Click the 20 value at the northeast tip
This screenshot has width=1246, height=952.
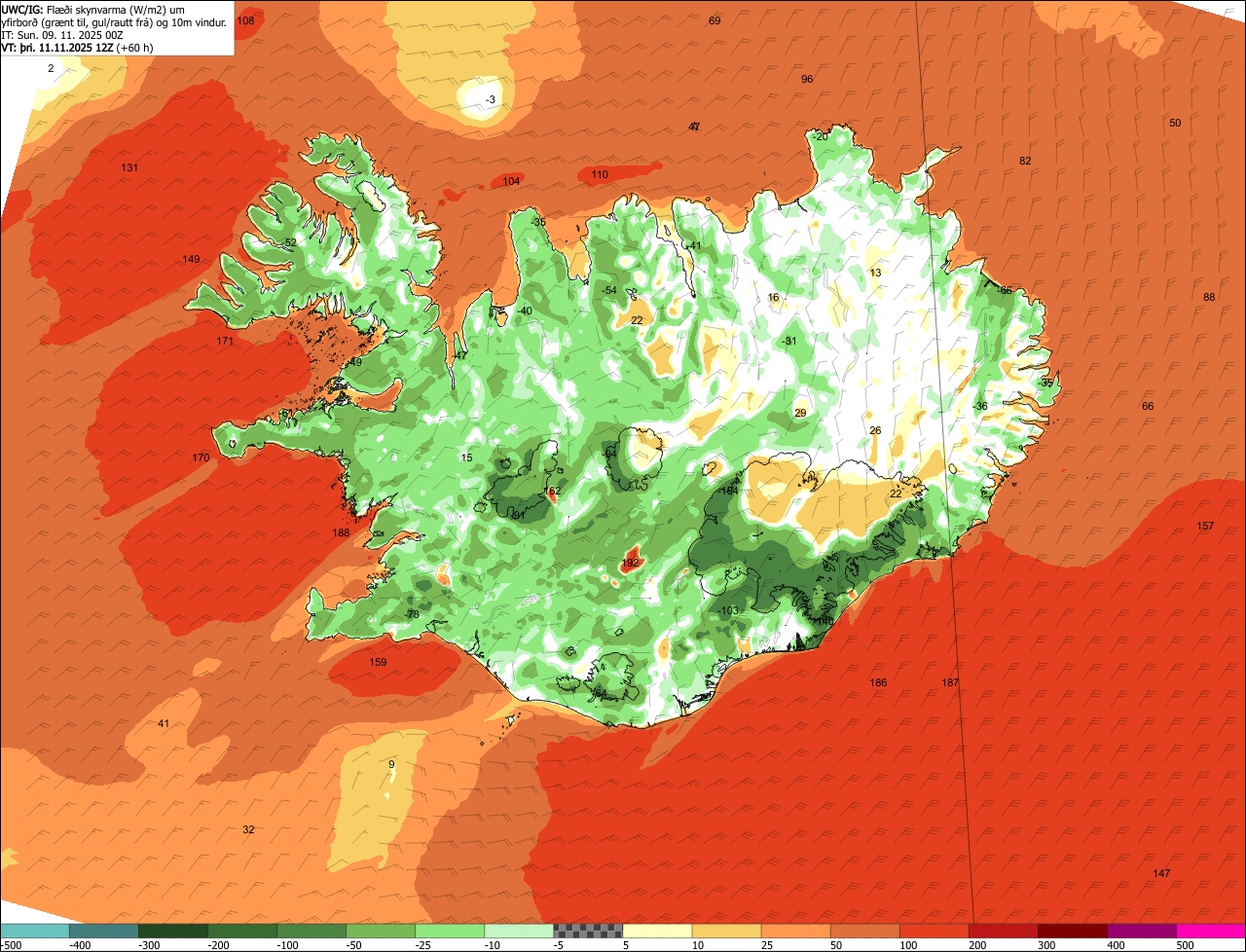(x=822, y=136)
